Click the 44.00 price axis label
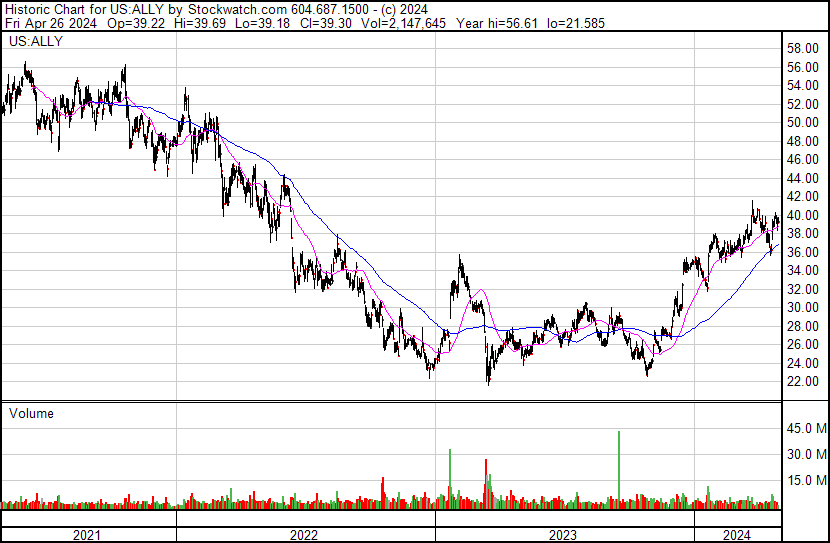 [x=802, y=178]
